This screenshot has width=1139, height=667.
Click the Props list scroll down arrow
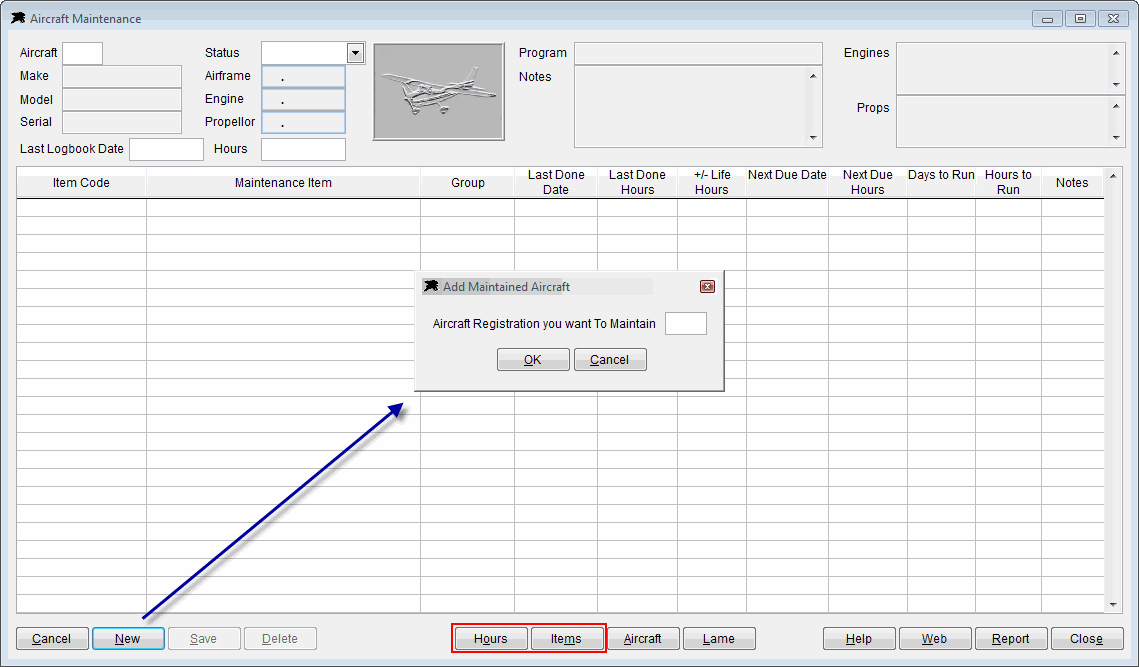[x=1116, y=138]
